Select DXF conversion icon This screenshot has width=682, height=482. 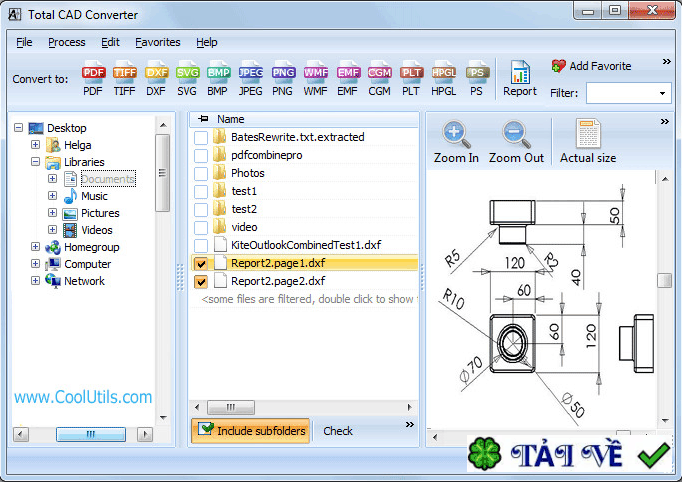tap(156, 78)
